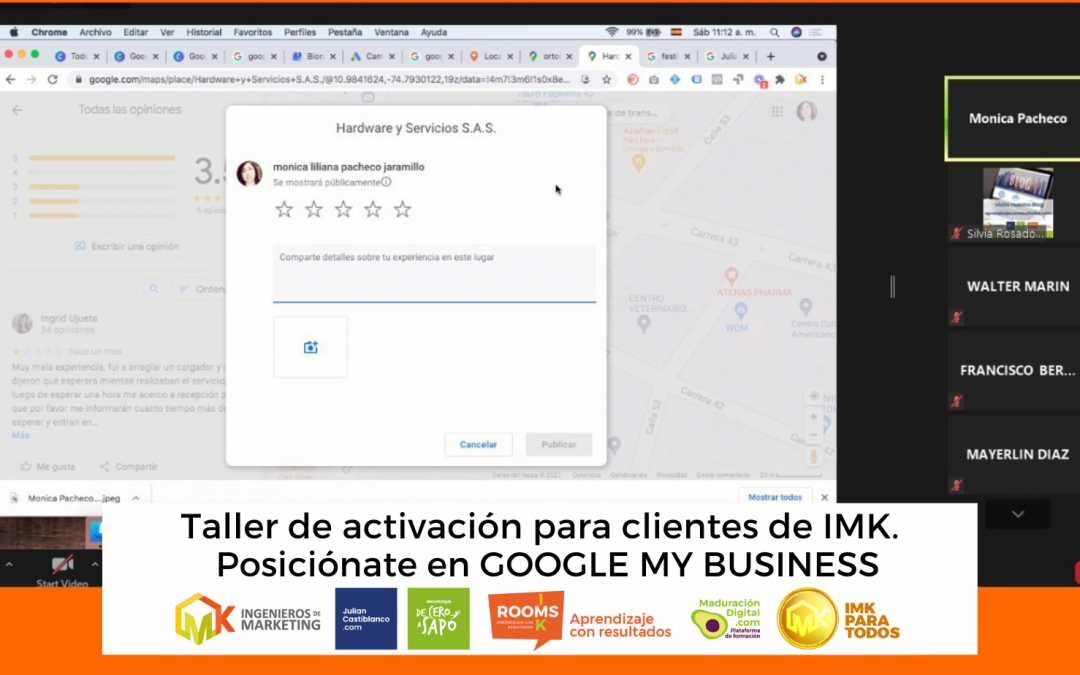Reload the page with refresh icon

pos(52,79)
